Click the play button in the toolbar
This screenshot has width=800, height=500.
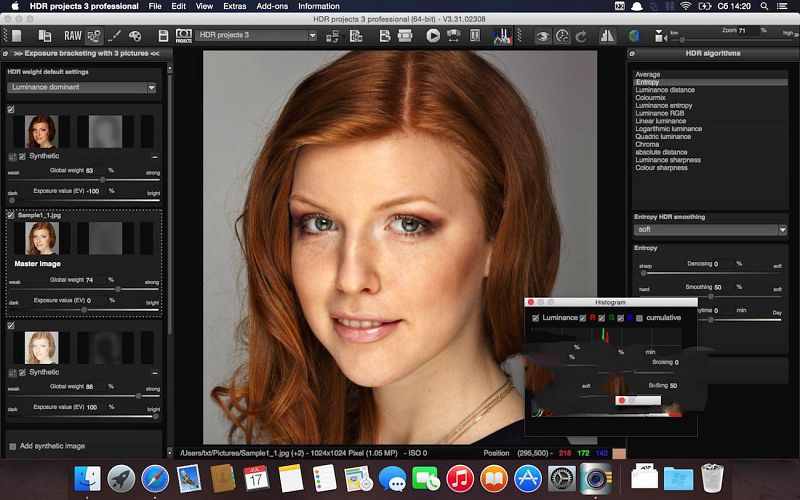coord(433,36)
